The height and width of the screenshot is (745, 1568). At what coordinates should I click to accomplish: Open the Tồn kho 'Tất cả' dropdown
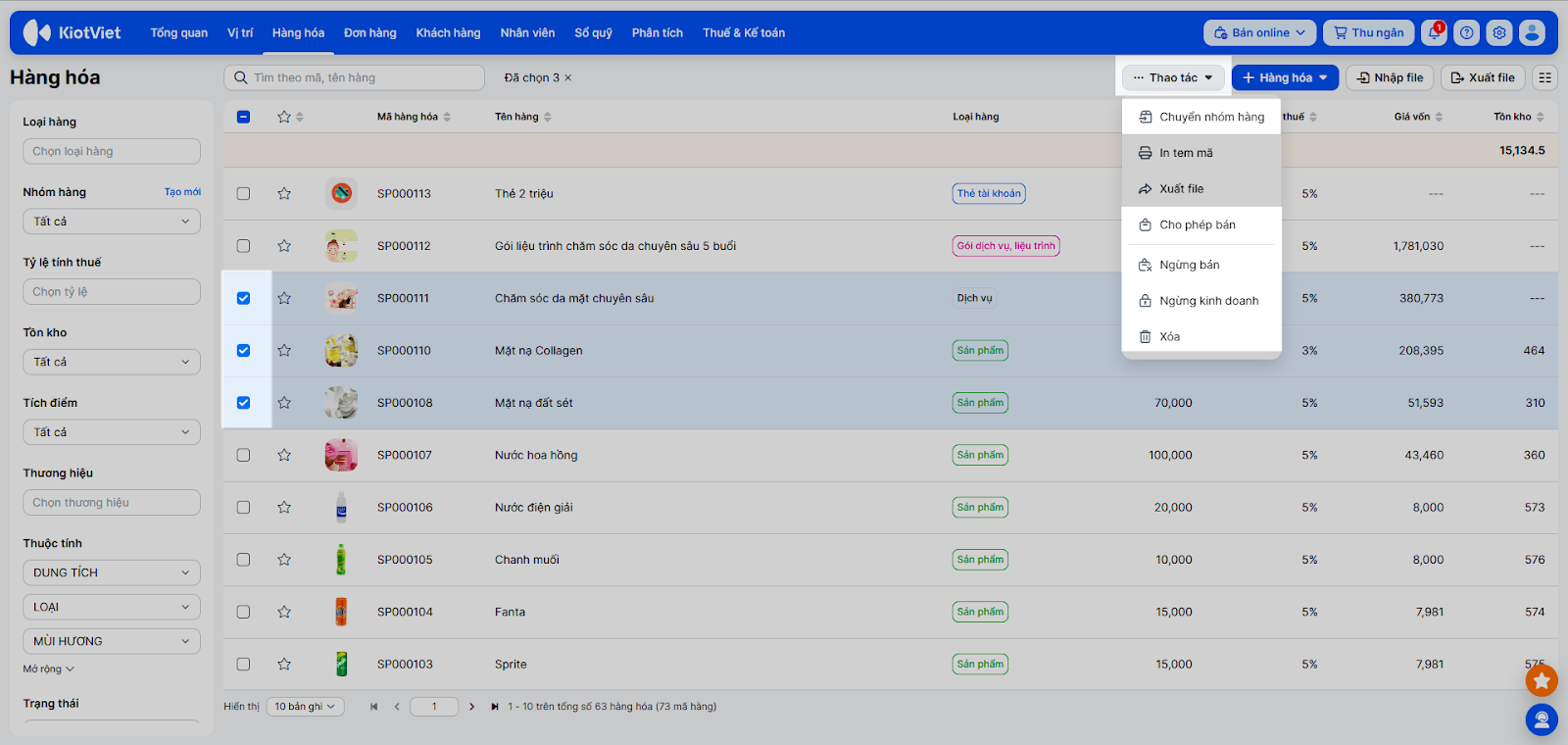coord(112,362)
